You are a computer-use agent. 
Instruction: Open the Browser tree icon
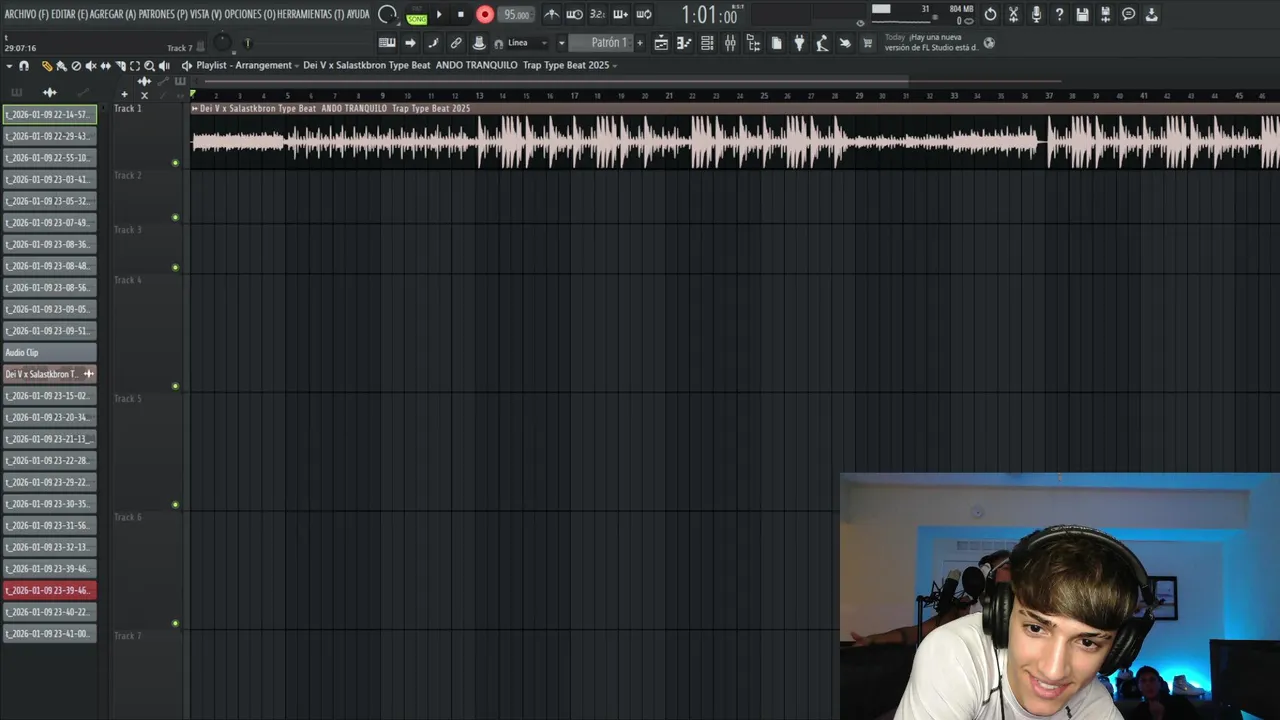pos(753,43)
